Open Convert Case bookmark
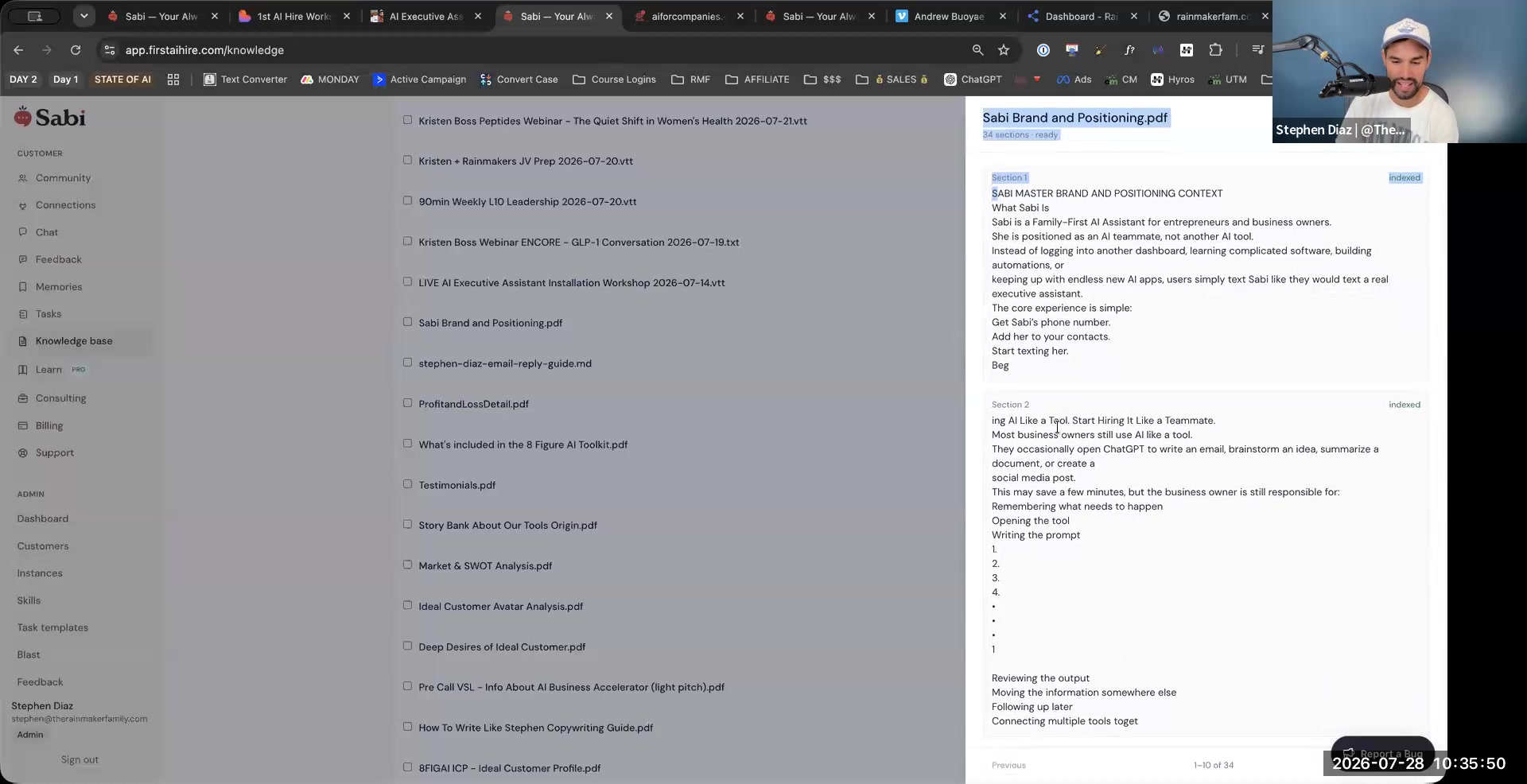Image resolution: width=1527 pixels, height=784 pixels. (x=519, y=80)
